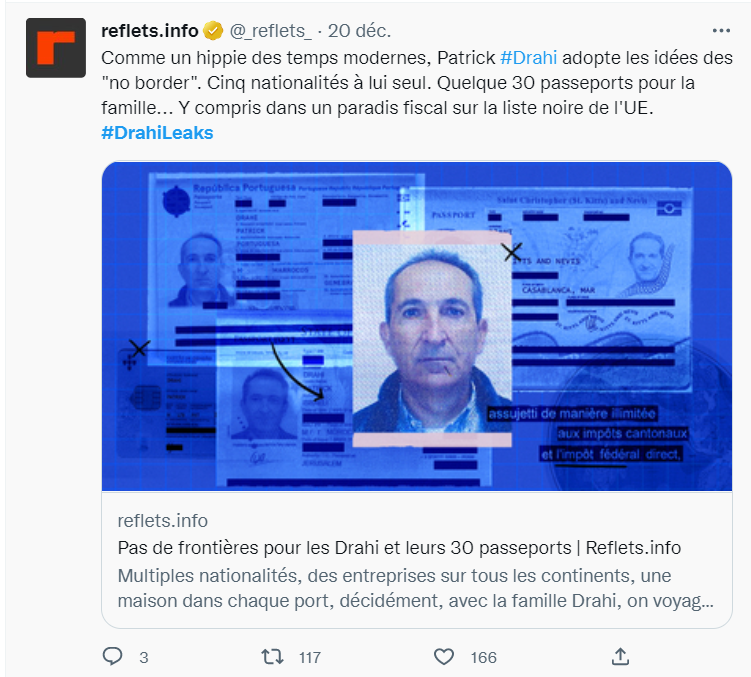751x677 pixels.
Task: Open the reflets.info profile avatar
Action: [x=56, y=48]
